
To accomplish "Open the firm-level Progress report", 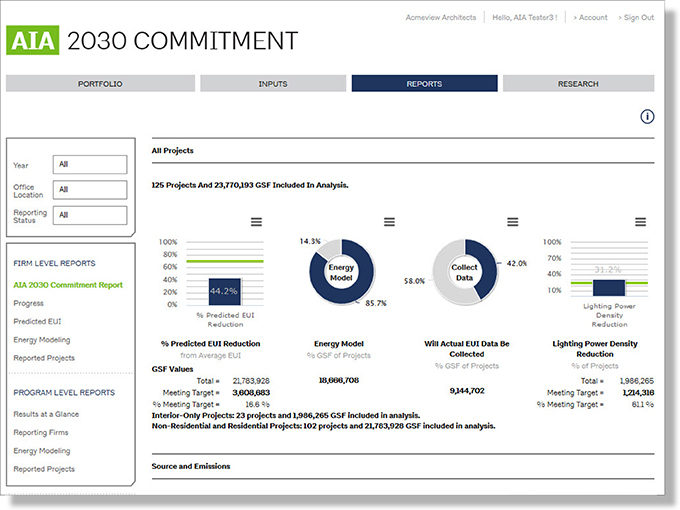I will [29, 303].
